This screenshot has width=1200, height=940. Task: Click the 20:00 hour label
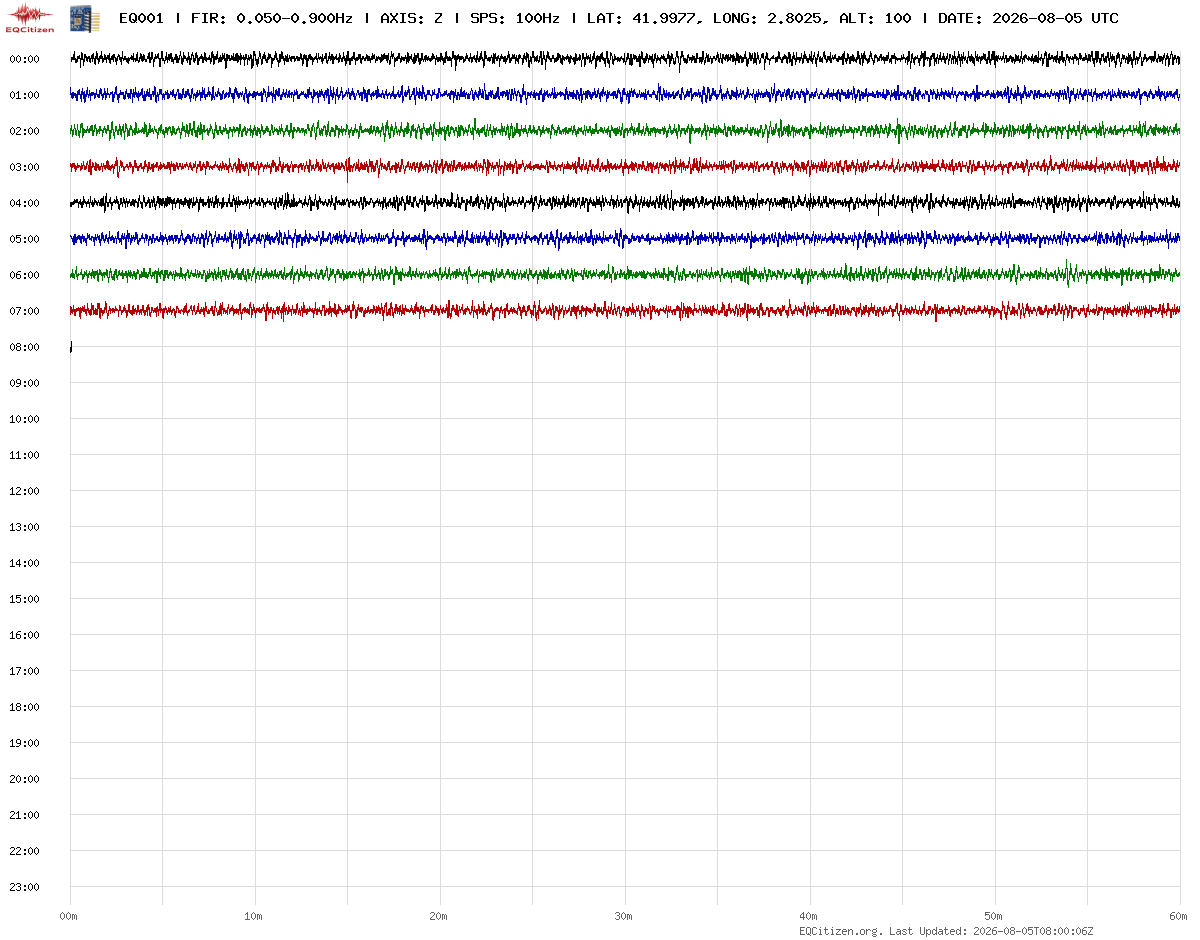coord(24,779)
